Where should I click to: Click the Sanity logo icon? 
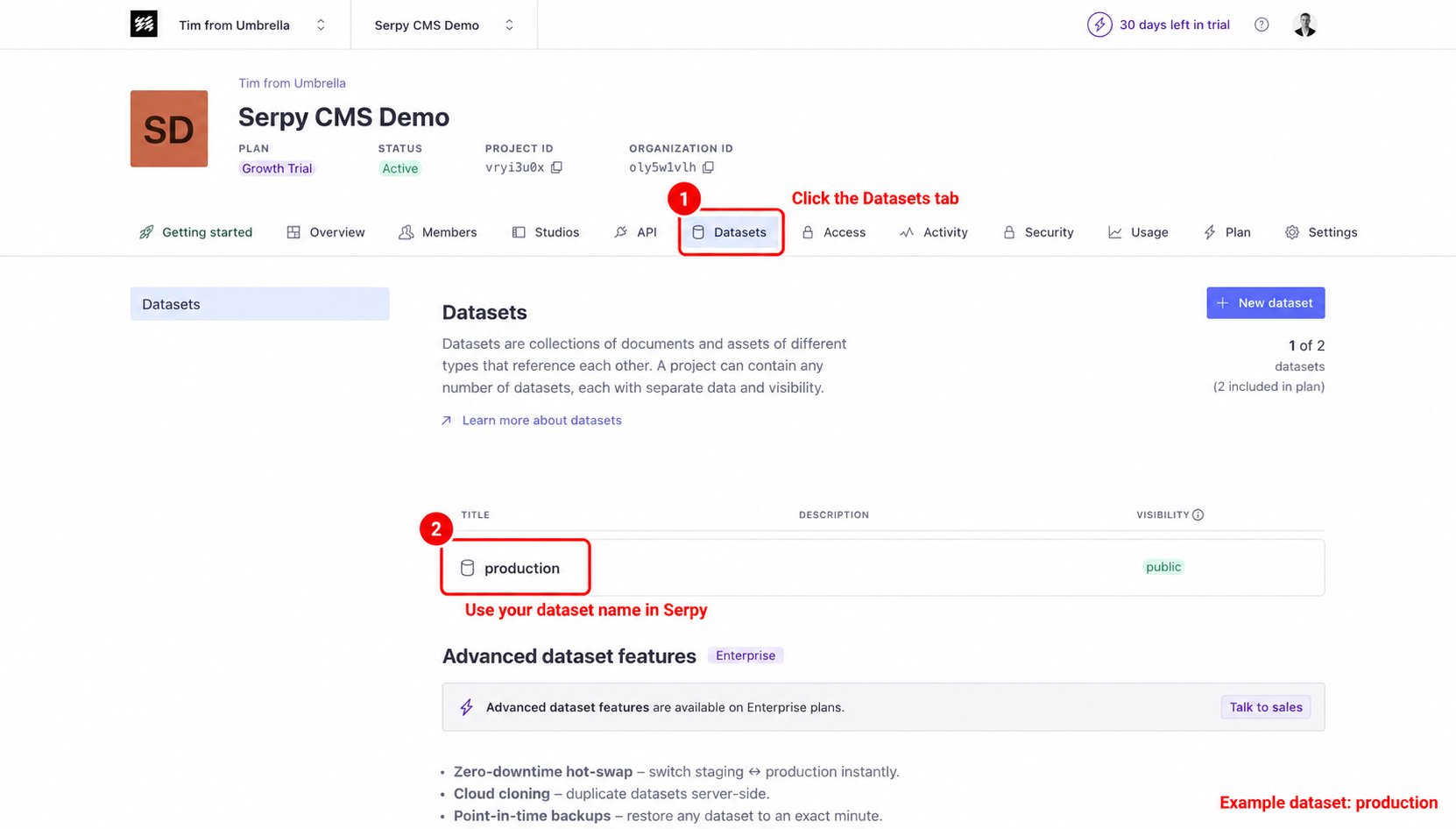coord(144,25)
